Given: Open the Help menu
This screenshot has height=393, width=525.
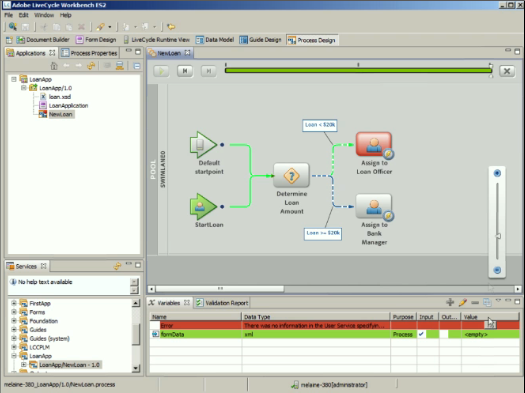Looking at the screenshot, I should tap(65, 15).
